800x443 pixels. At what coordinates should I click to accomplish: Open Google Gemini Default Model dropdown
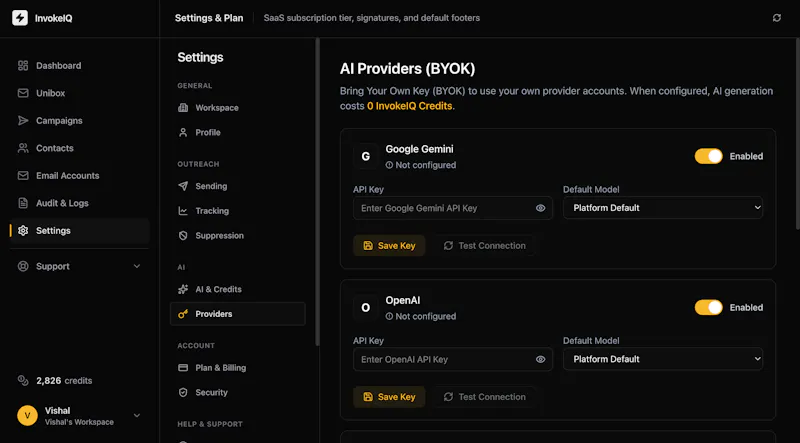[x=663, y=208]
